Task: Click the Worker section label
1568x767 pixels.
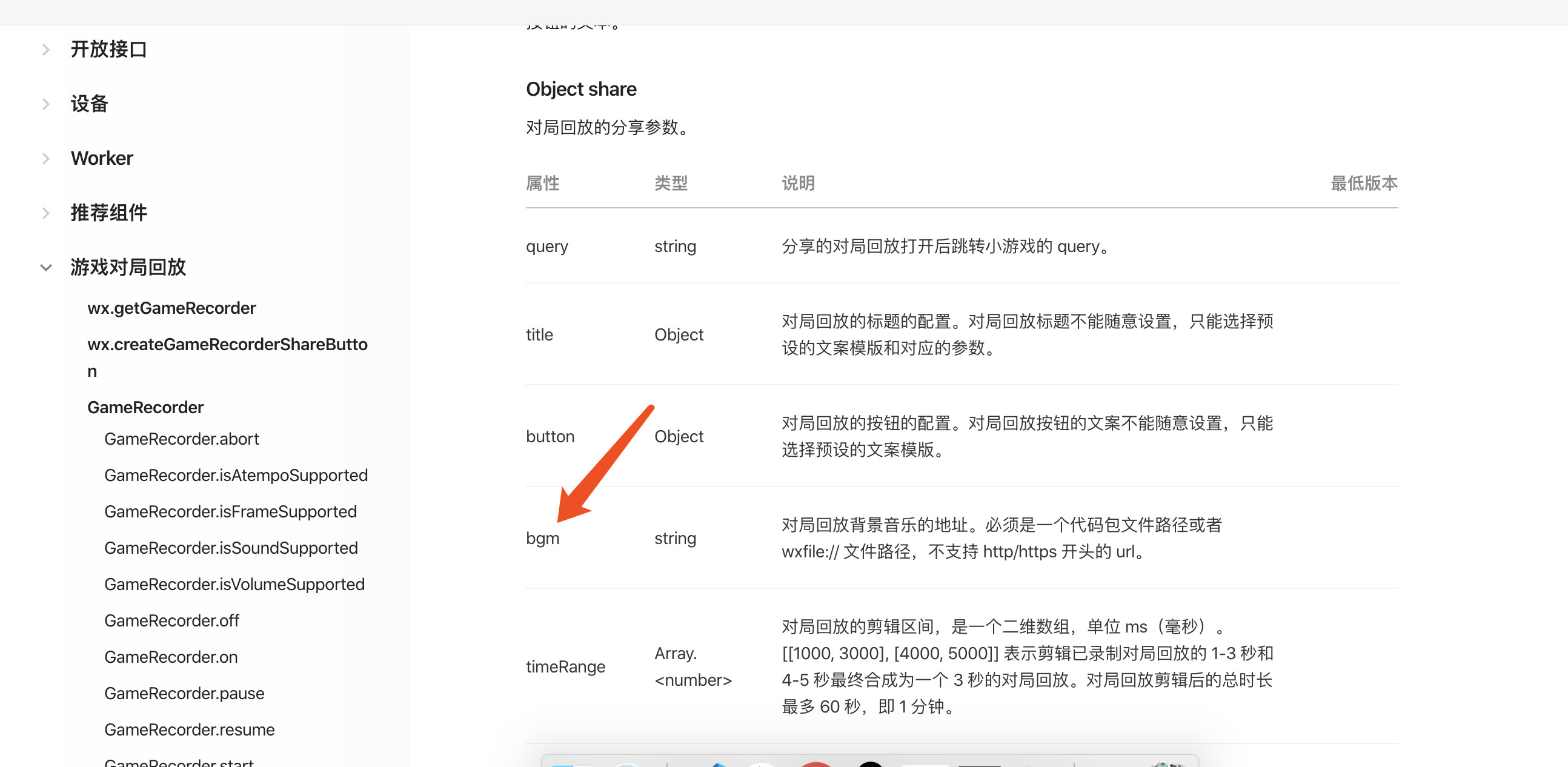Action: tap(102, 158)
